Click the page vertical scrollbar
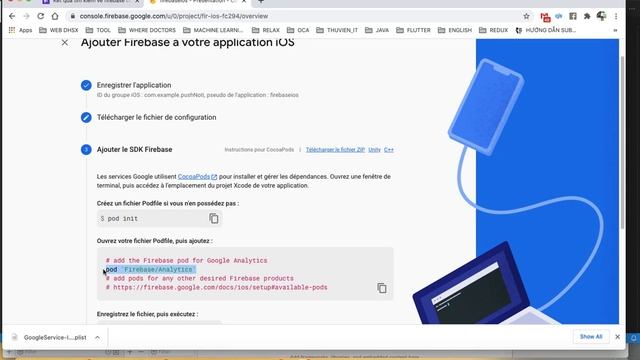This screenshot has height=360, width=640. coord(622,143)
